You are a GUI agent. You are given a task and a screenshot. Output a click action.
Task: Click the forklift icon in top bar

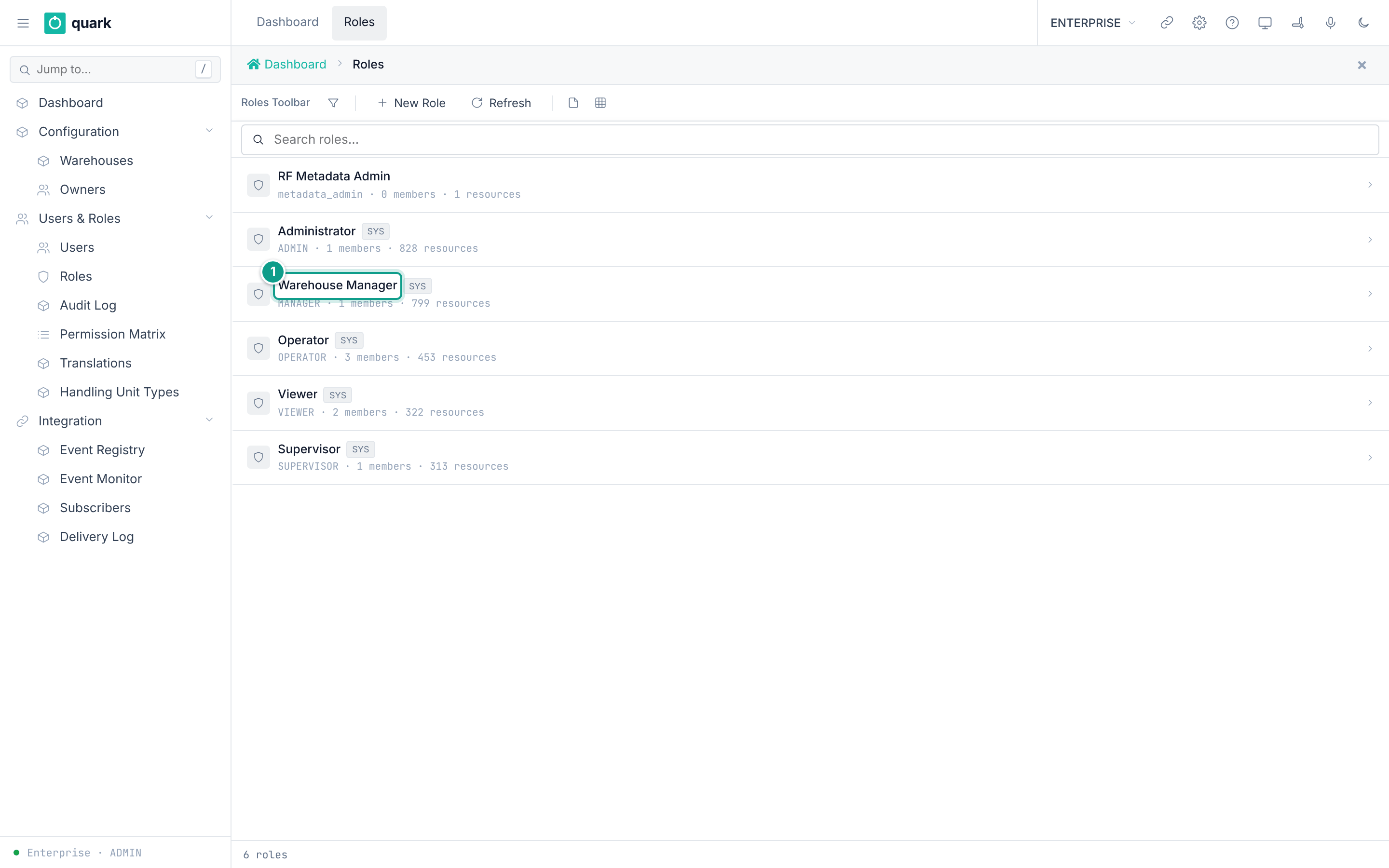pos(1297,23)
